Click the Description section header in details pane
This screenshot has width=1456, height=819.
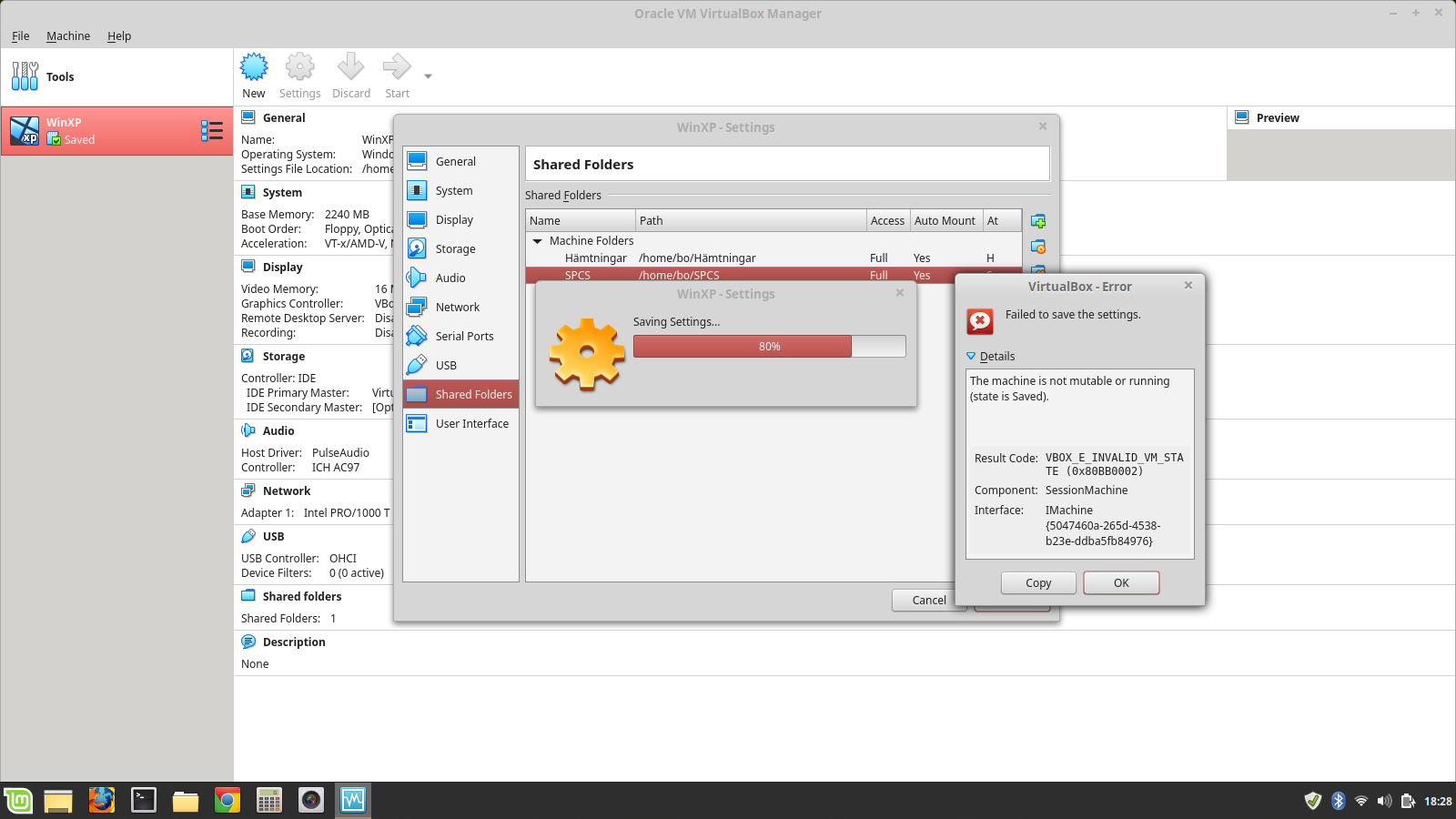294,642
